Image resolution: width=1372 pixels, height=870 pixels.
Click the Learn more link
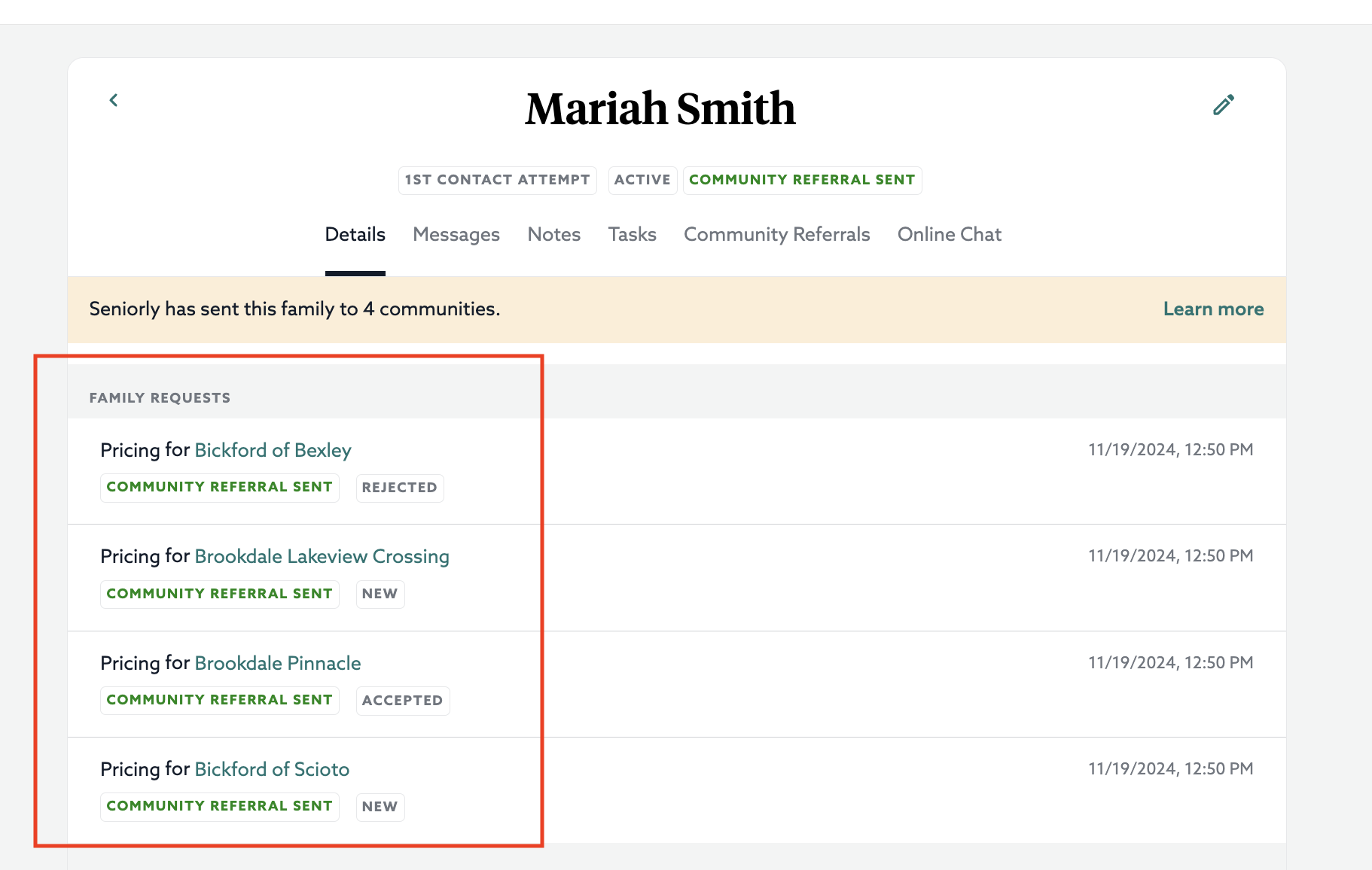click(x=1214, y=309)
